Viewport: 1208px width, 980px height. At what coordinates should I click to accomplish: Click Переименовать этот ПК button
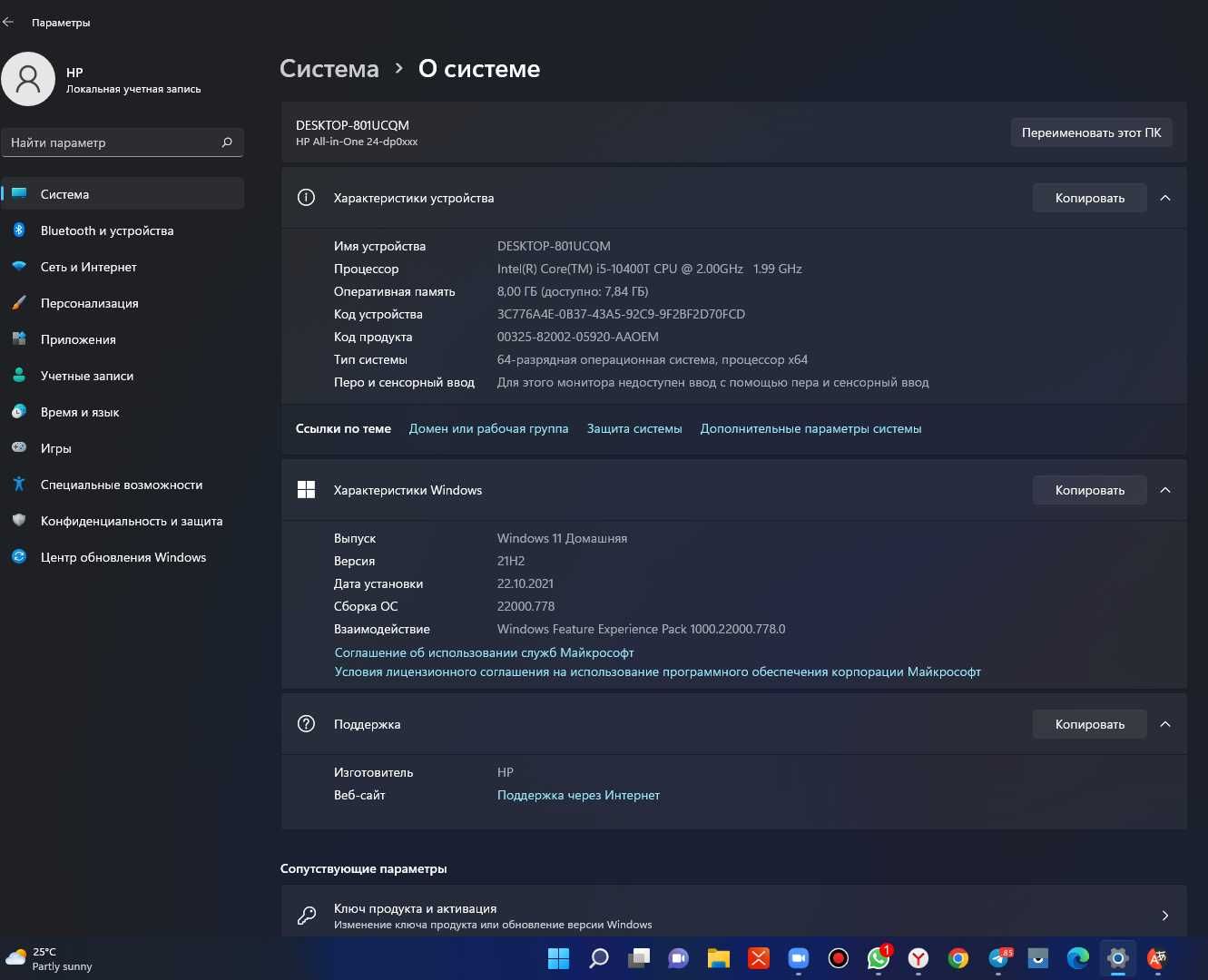(1091, 132)
